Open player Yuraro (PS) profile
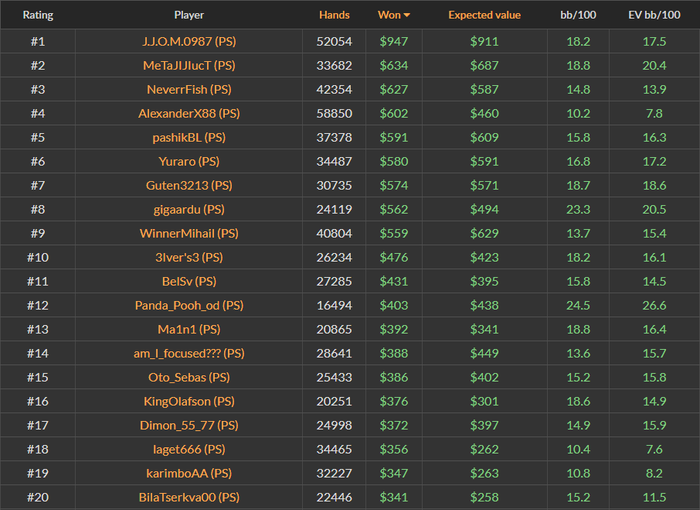 coord(189,161)
